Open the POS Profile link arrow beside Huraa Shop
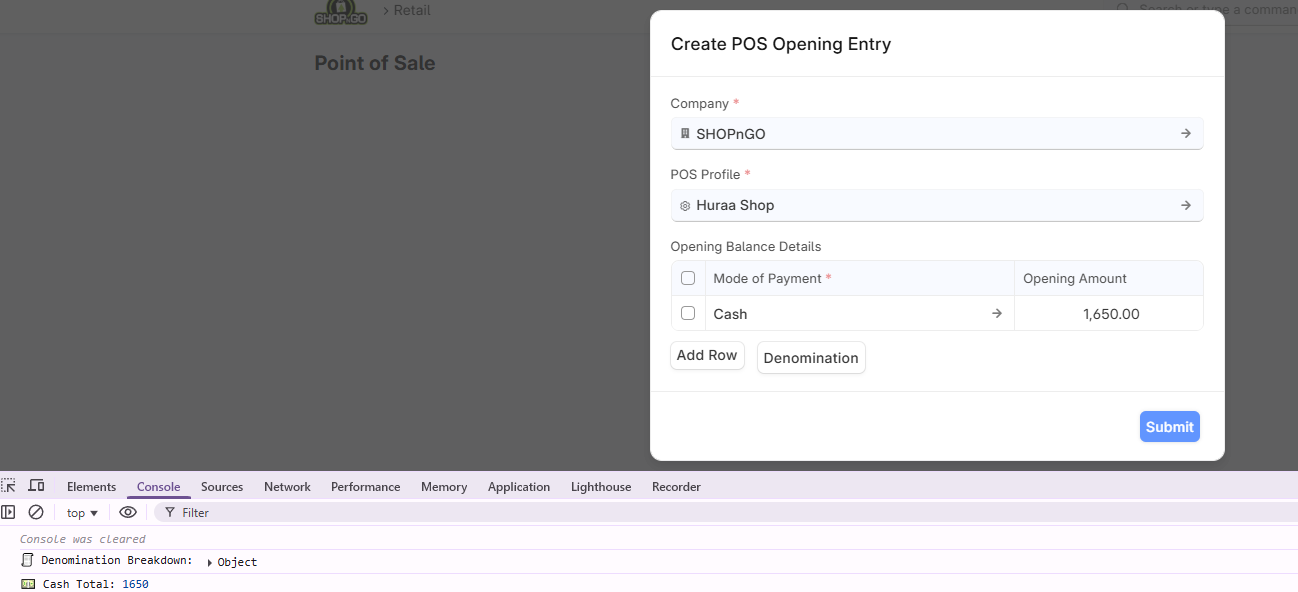Image resolution: width=1298 pixels, height=592 pixels. coord(1186,205)
